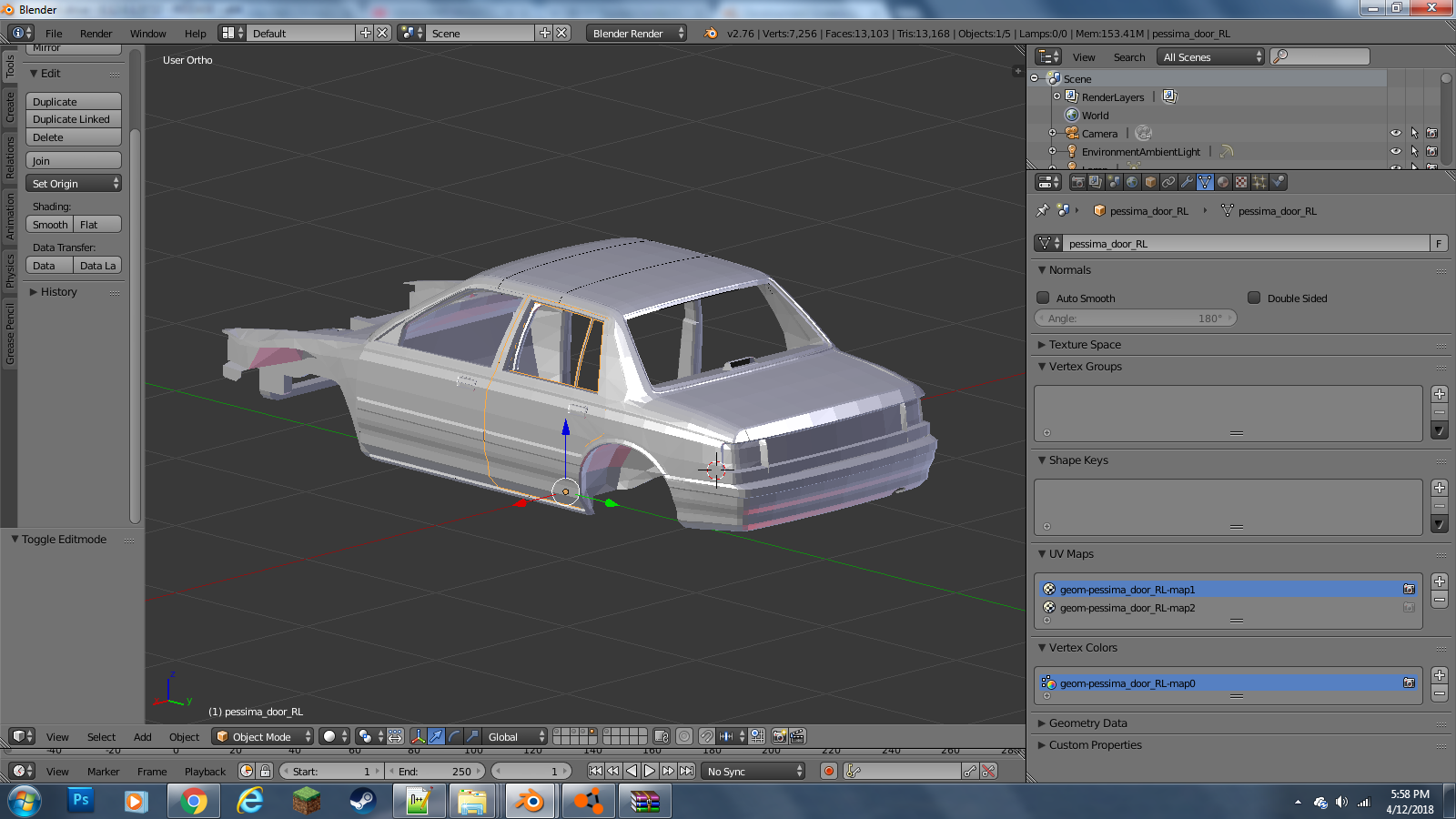
Task: Enable the Double Sided checkbox
Action: pyautogui.click(x=1254, y=298)
